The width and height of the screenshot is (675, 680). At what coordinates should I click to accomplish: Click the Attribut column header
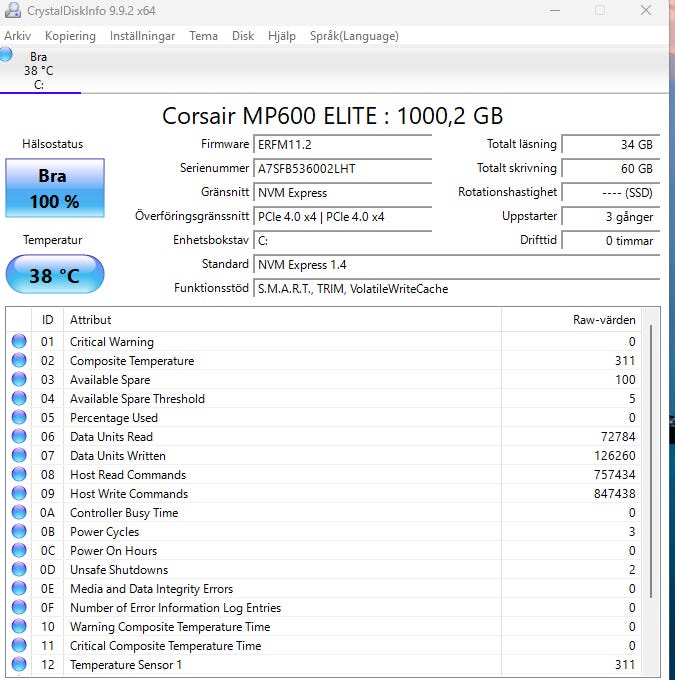[x=282, y=320]
